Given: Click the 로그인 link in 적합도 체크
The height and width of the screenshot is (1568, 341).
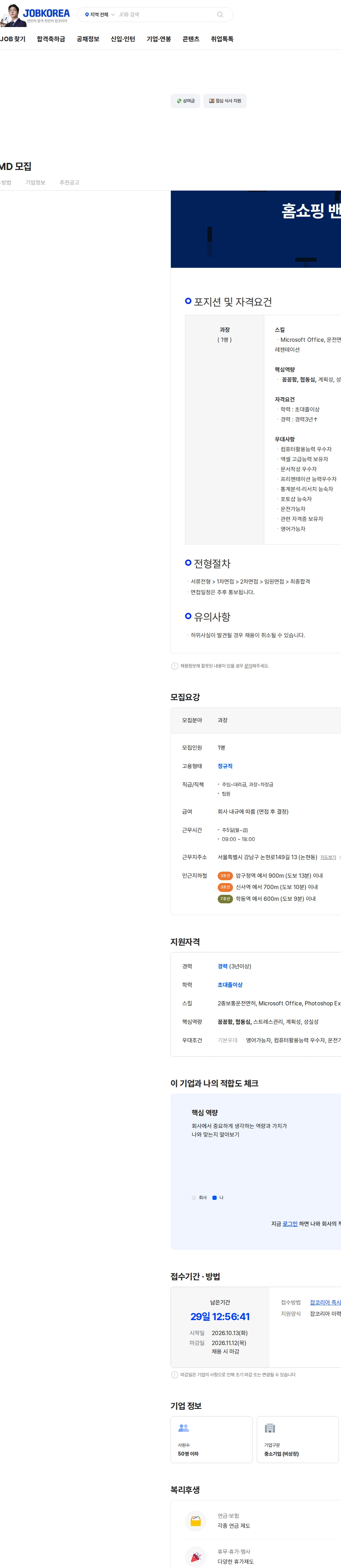Looking at the screenshot, I should [x=290, y=1223].
